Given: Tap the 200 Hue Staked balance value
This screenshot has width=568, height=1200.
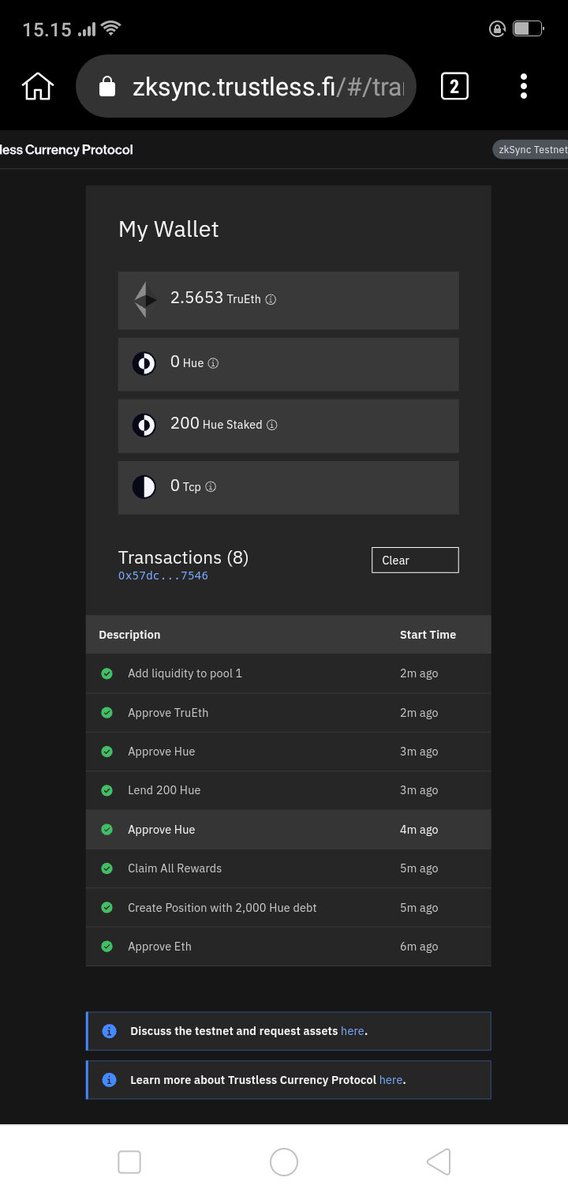Looking at the screenshot, I should (185, 424).
